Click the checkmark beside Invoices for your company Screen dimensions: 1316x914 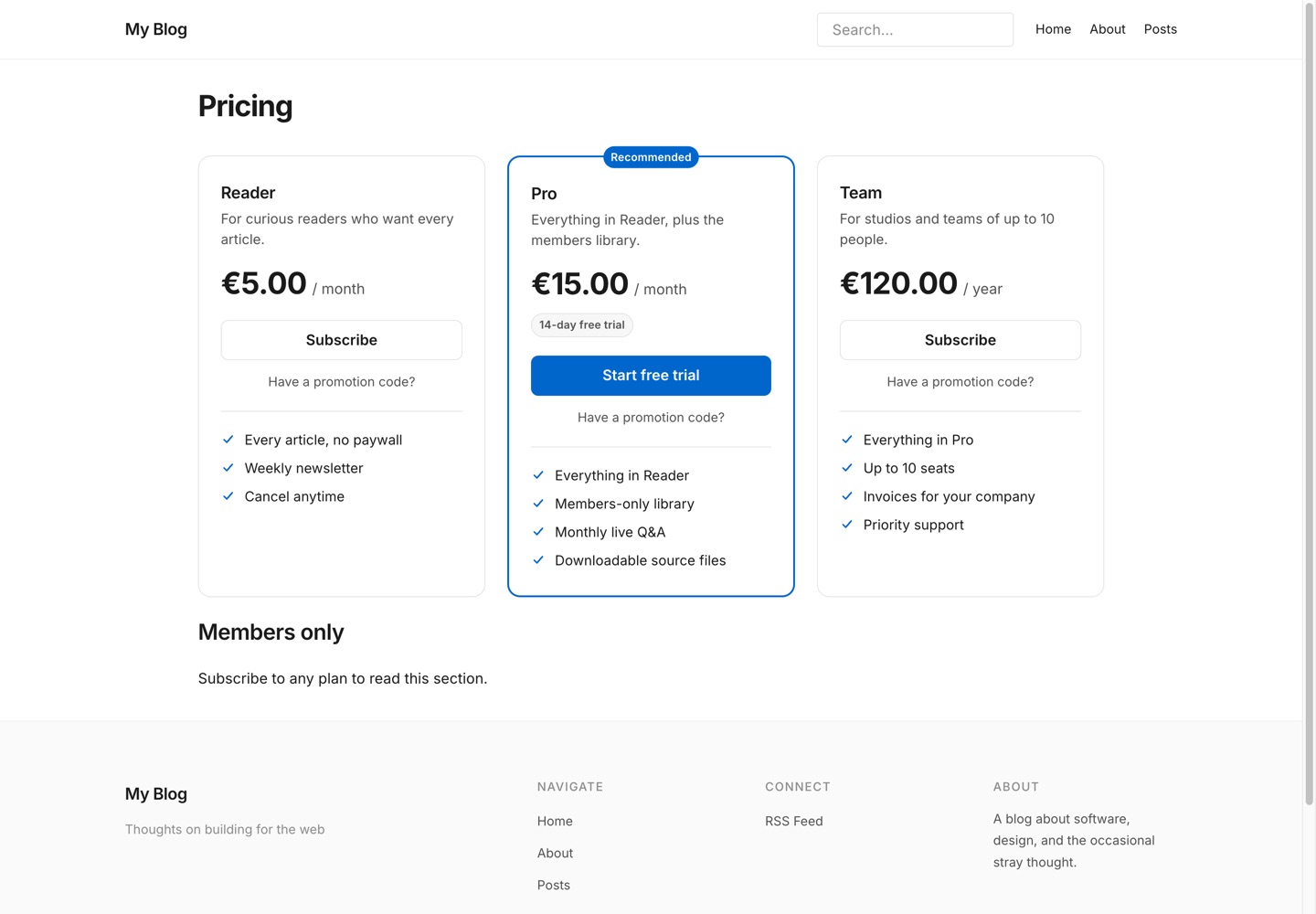[x=847, y=496]
